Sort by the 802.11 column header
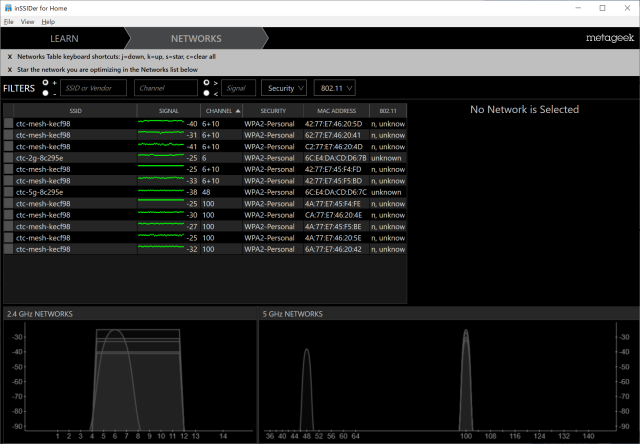 pyautogui.click(x=388, y=111)
